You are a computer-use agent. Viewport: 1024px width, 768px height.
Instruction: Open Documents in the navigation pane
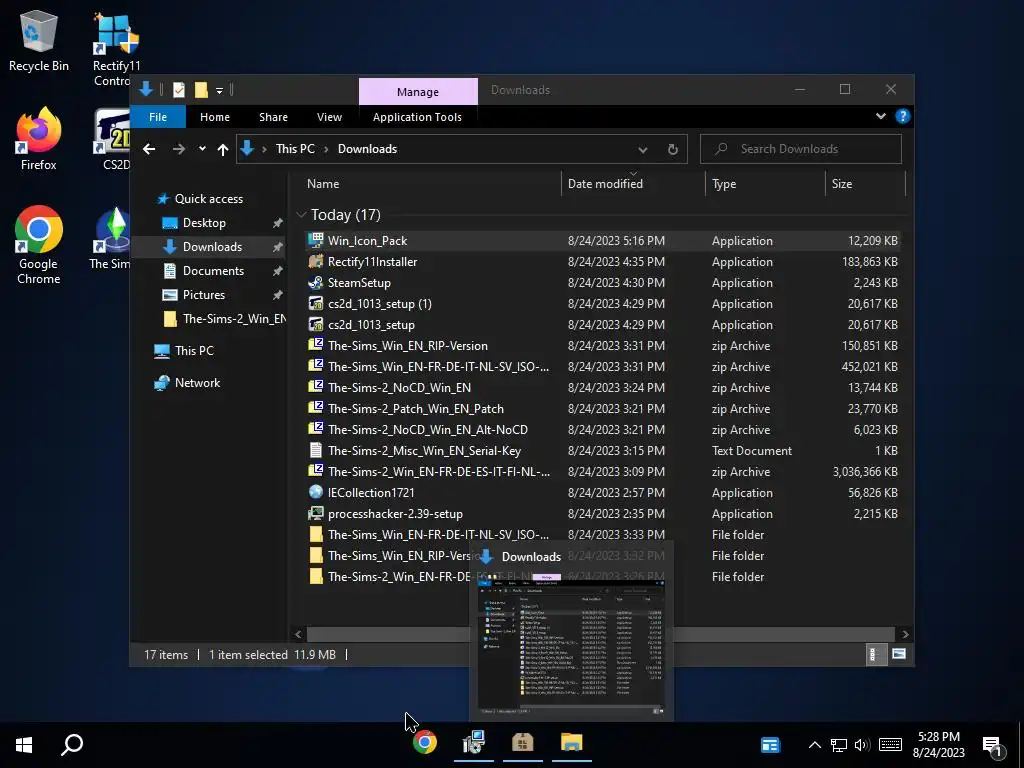tap(213, 270)
